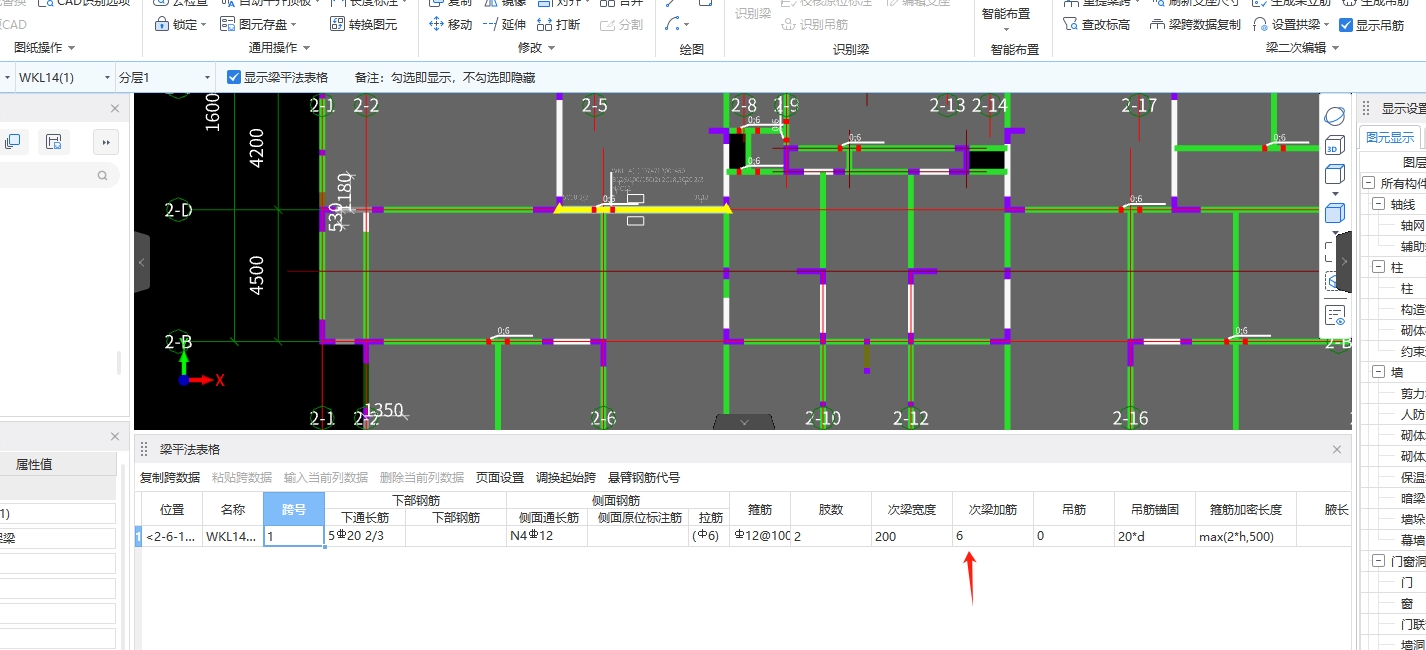Collapse left panel with the side arrow handle

[142, 262]
